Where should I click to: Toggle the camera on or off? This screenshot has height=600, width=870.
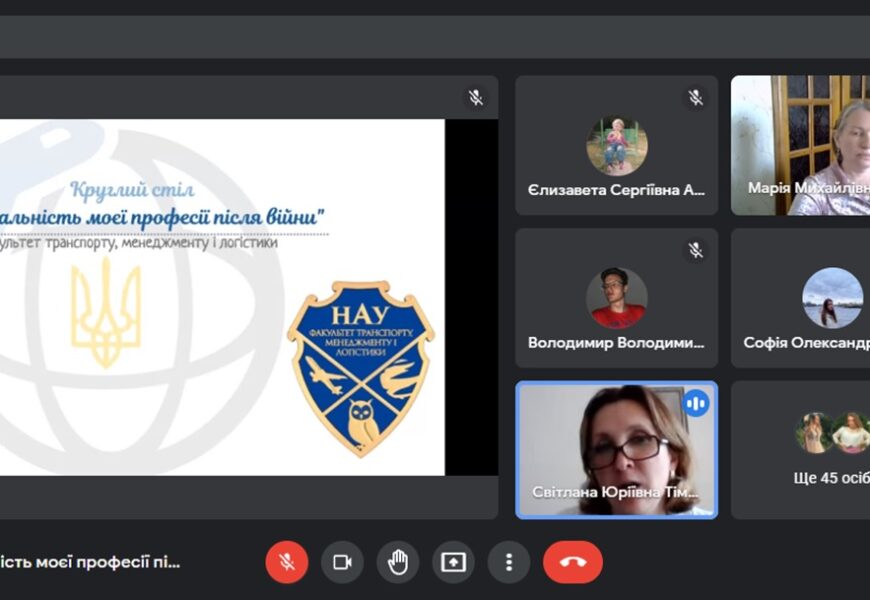pyautogui.click(x=342, y=562)
